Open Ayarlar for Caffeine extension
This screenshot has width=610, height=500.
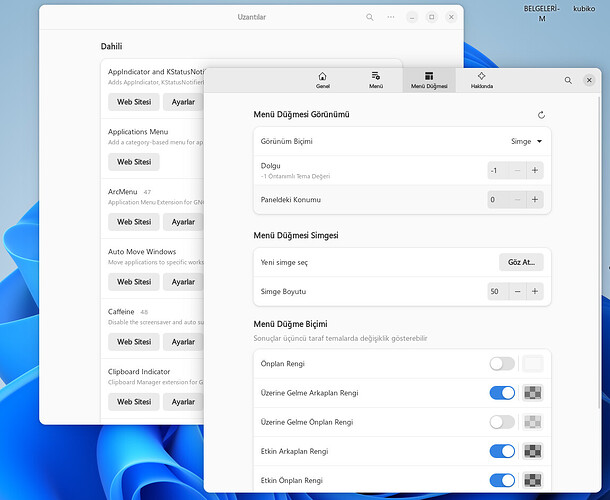183,342
